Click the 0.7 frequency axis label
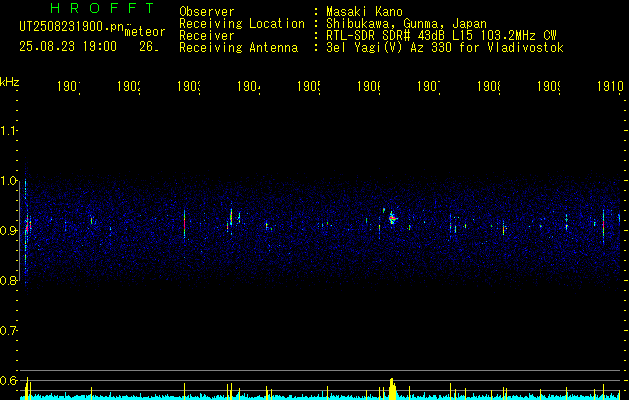The image size is (629, 400). (8, 331)
